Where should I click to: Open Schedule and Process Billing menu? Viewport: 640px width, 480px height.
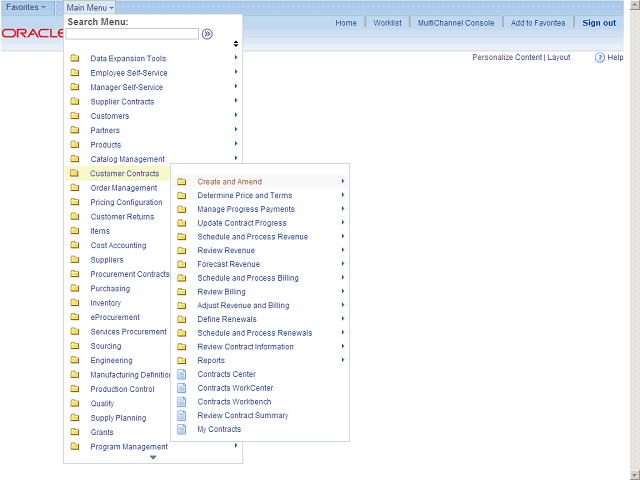pyautogui.click(x=247, y=278)
